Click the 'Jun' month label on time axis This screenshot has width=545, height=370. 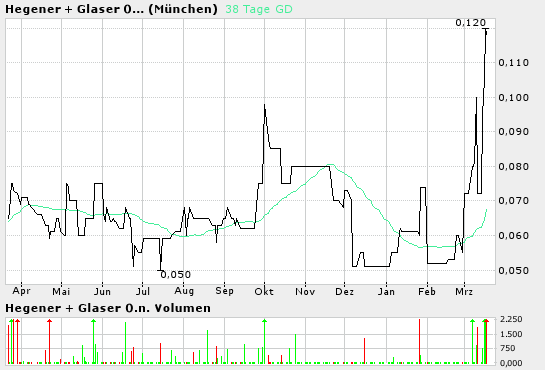click(102, 291)
